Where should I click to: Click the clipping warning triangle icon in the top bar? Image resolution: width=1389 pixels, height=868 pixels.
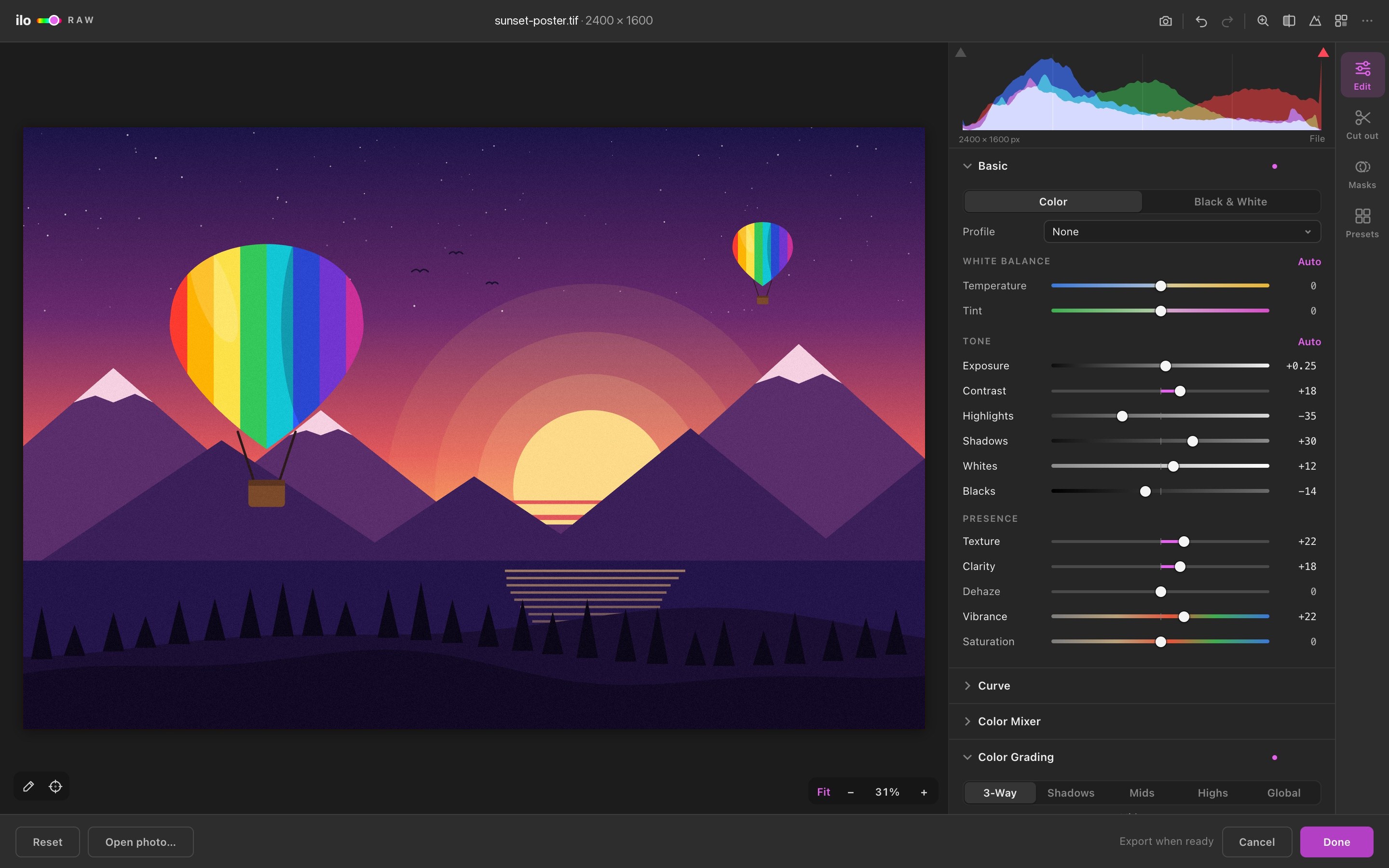(1315, 21)
